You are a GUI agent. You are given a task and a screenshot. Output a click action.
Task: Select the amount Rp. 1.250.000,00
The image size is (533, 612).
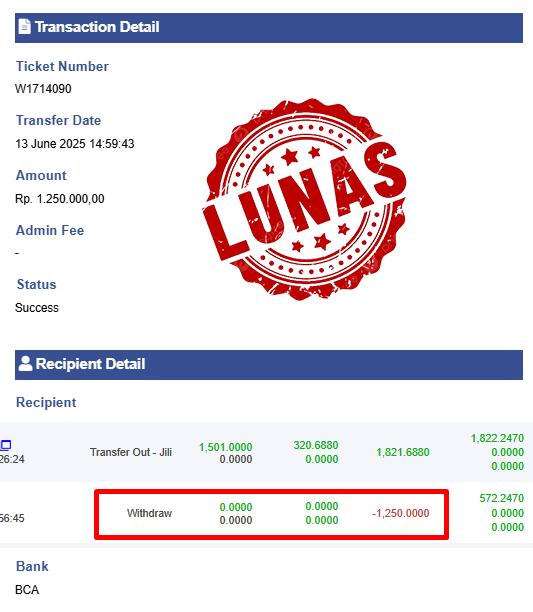pyautogui.click(x=60, y=199)
